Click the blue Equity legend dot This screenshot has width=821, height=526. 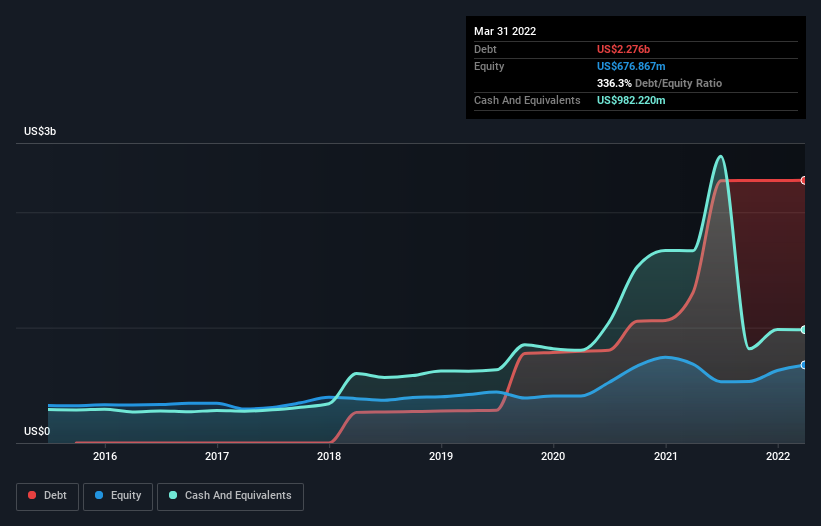coord(99,495)
